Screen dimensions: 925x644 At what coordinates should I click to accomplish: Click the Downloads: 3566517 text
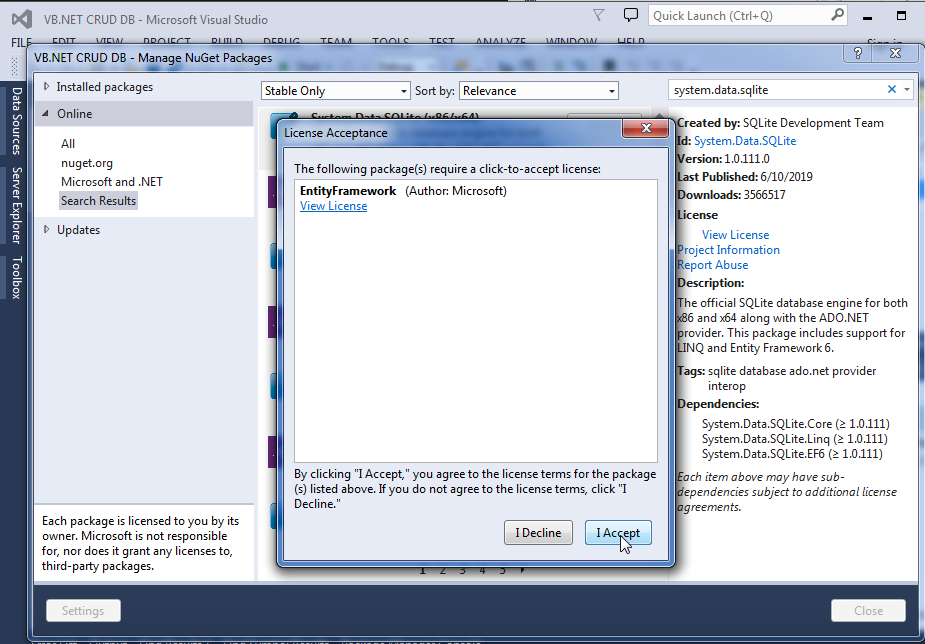pos(731,195)
